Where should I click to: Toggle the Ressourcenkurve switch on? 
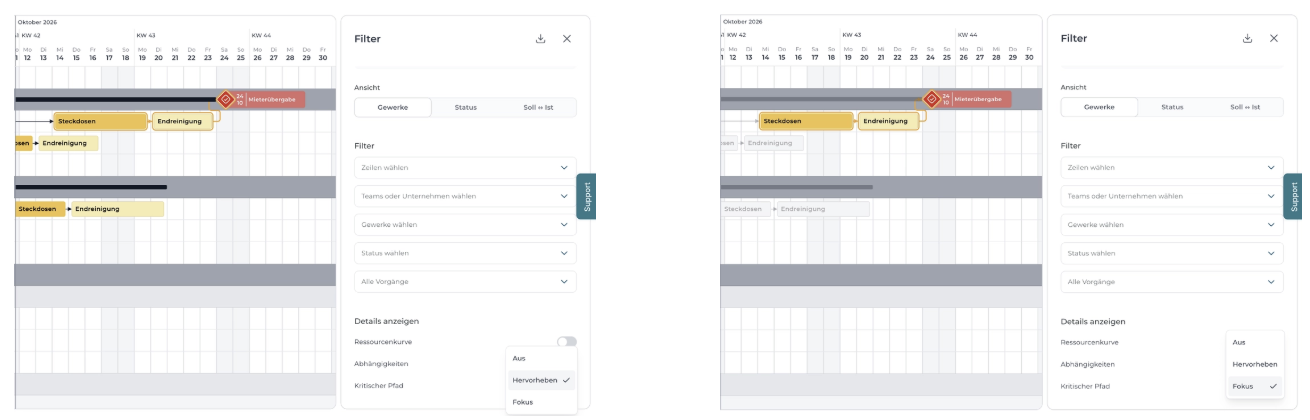click(x=567, y=342)
